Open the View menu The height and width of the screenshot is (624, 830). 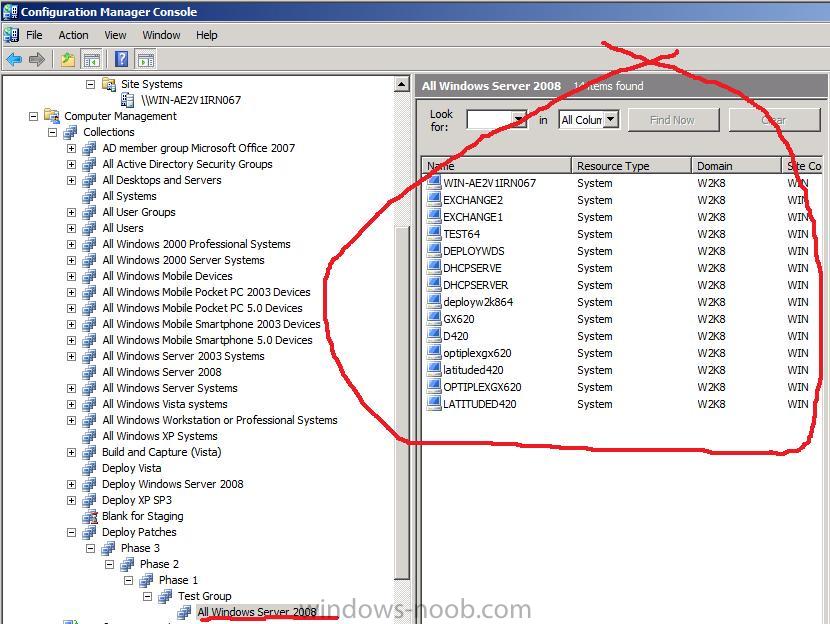(x=115, y=35)
